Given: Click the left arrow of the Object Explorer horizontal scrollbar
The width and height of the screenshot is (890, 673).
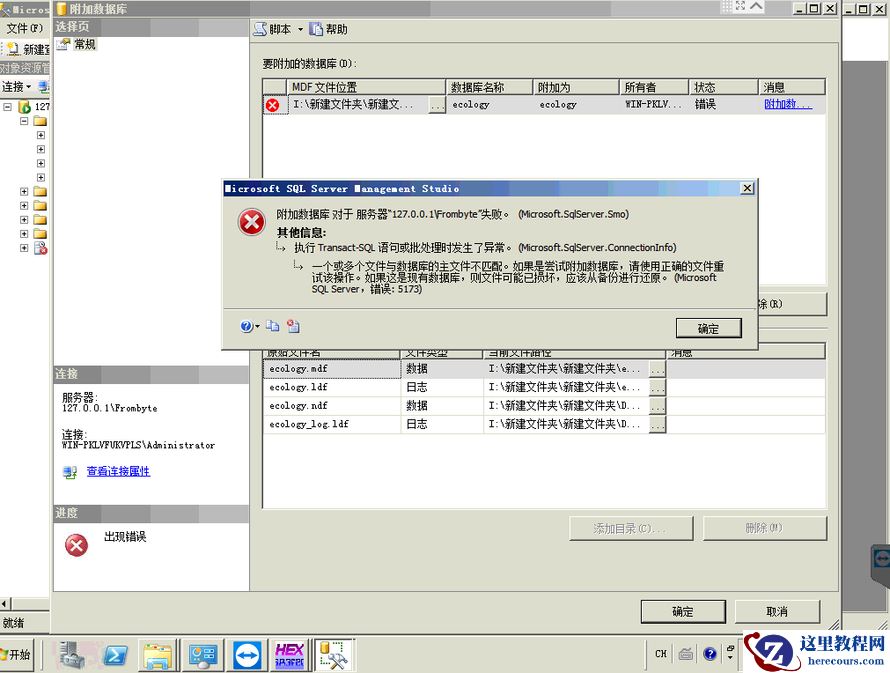Looking at the screenshot, I should coord(4,604).
